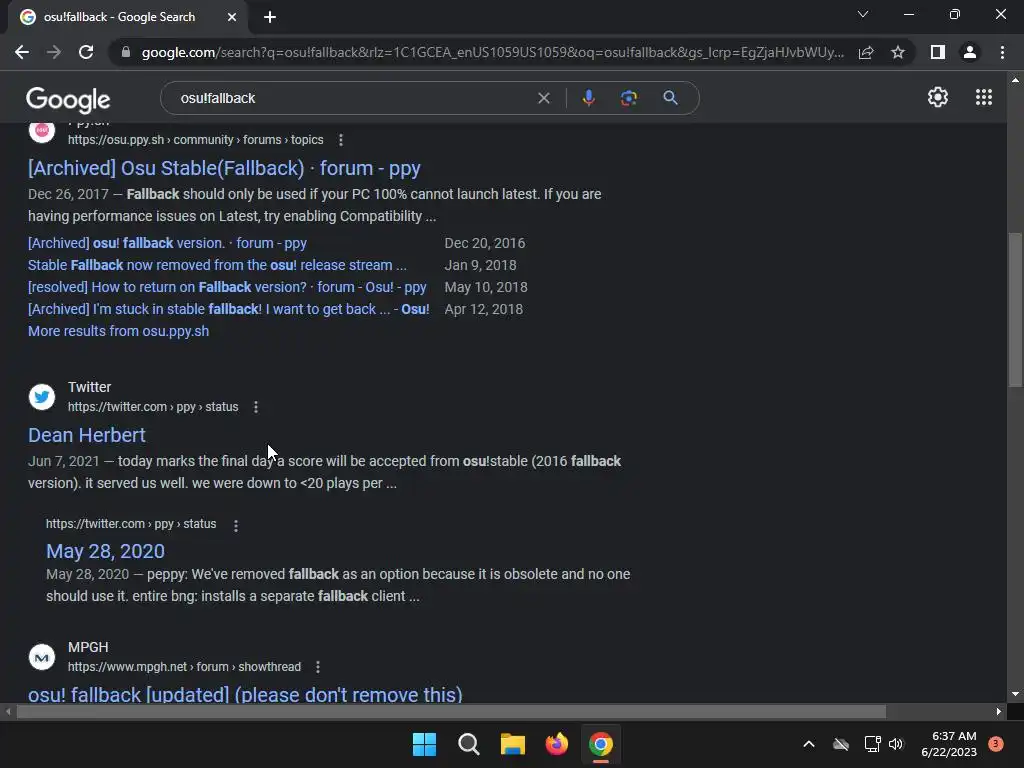
Task: Open the clock showing 6:37 AM
Action: tap(949, 744)
